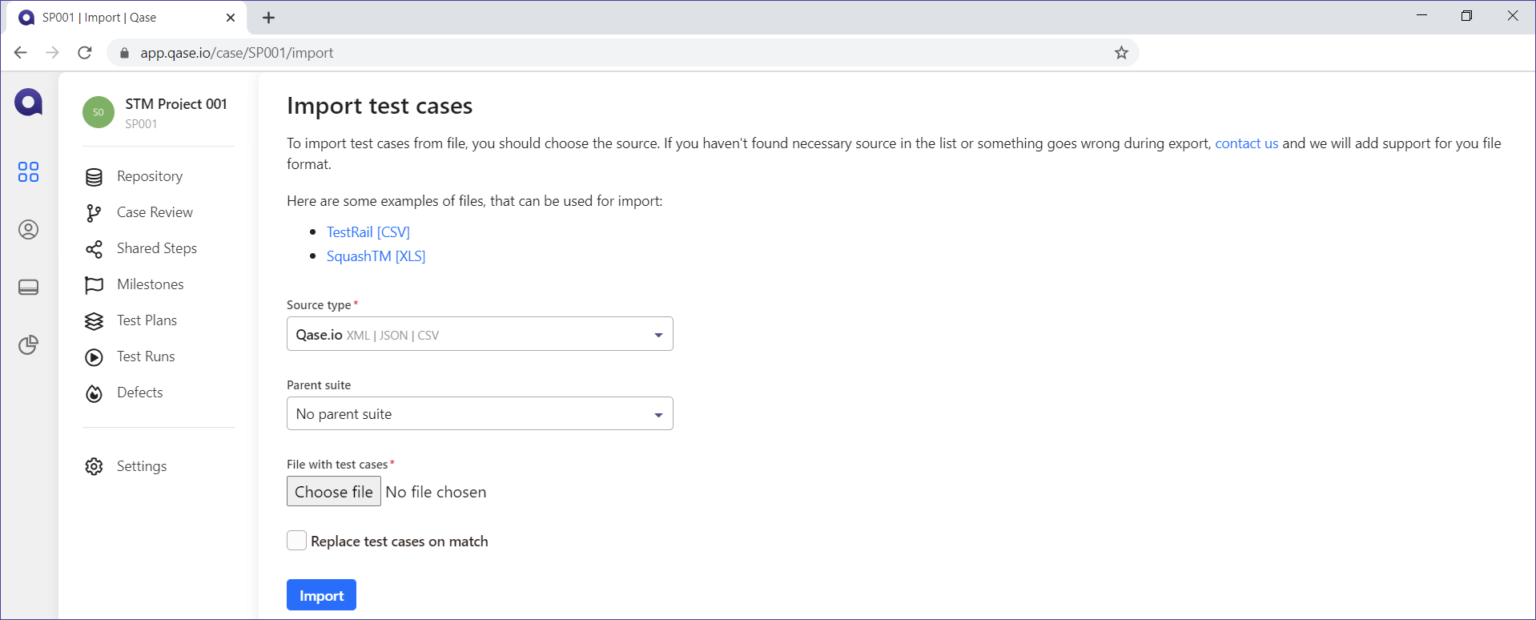Click the workspace card icon in the sidebar
This screenshot has width=1536, height=620.
[28, 287]
